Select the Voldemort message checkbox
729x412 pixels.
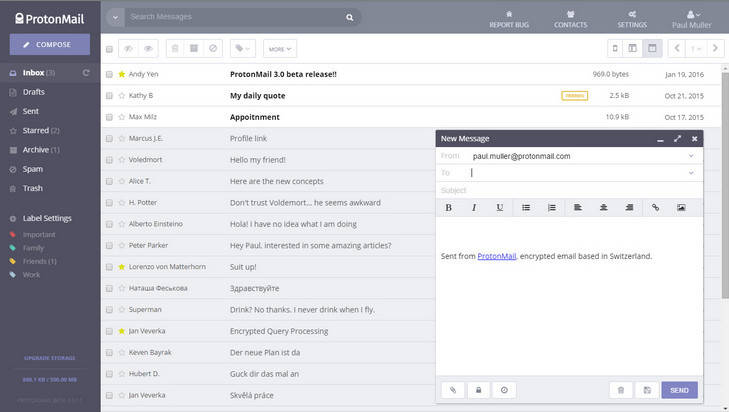click(x=109, y=160)
